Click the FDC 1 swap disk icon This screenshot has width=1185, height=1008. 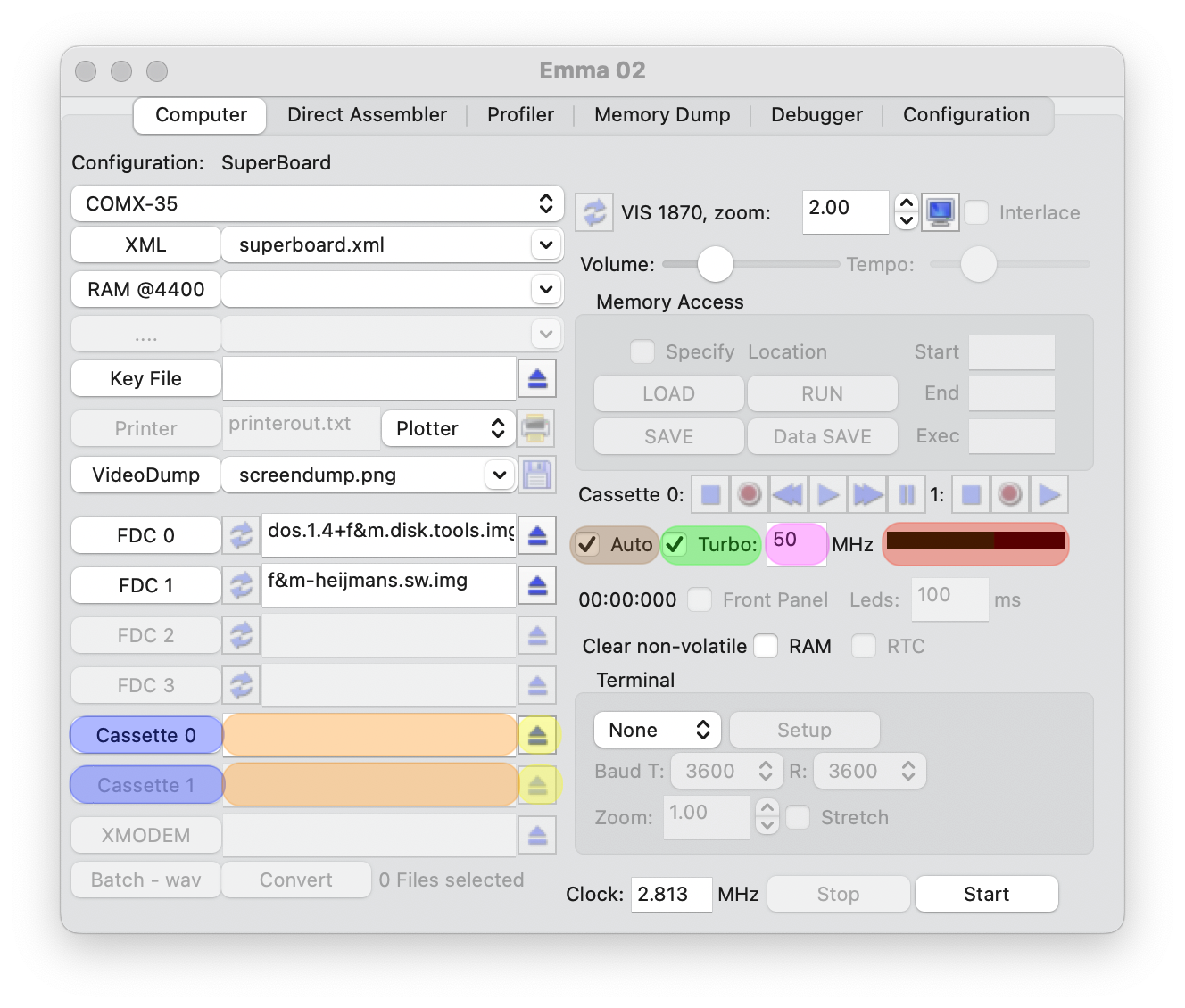pos(241,585)
